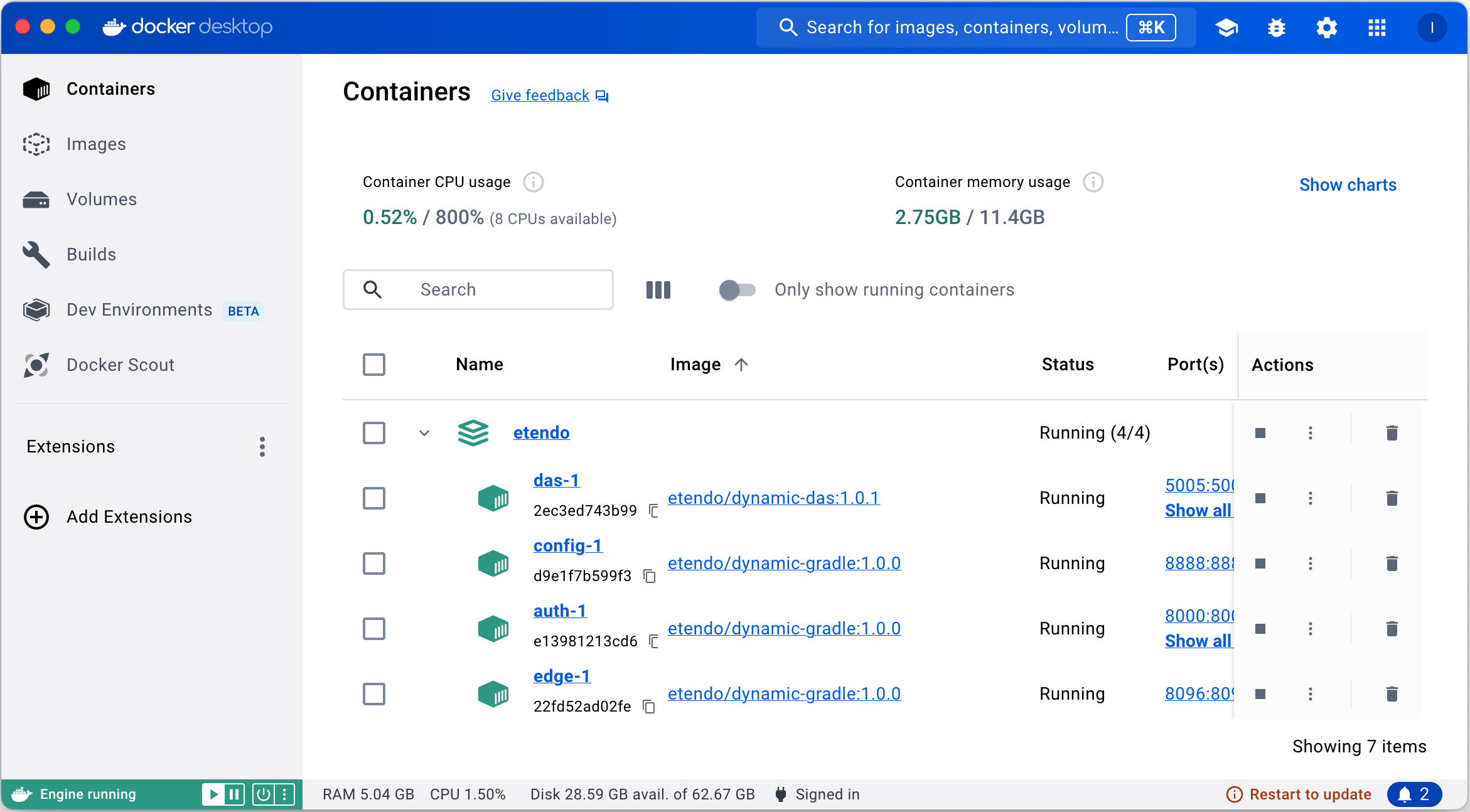The image size is (1470, 812).
Task: Pause Docker engine in status bar
Action: pos(235,794)
